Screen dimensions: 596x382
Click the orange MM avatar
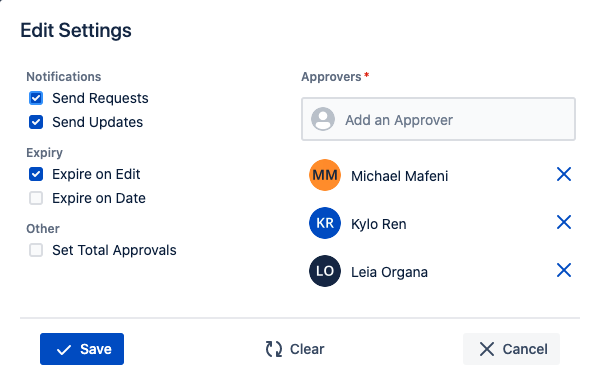click(x=325, y=175)
